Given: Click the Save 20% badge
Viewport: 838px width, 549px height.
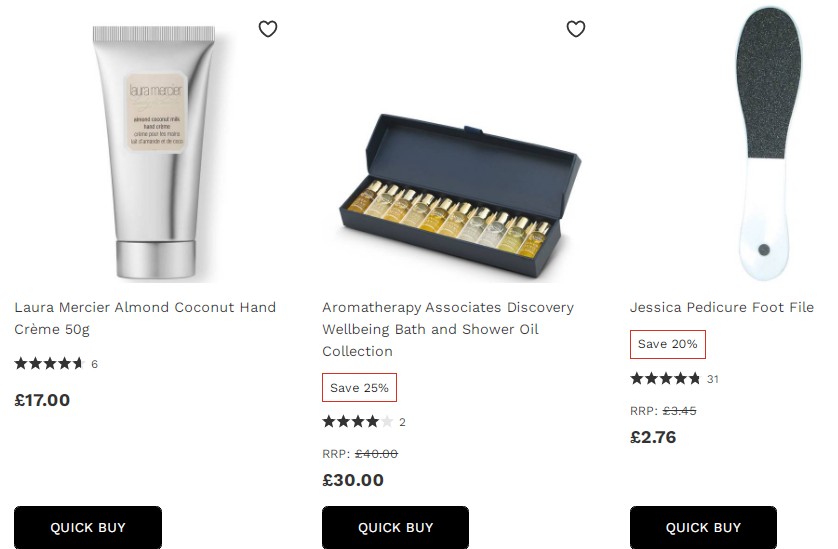Looking at the screenshot, I should pyautogui.click(x=668, y=344).
